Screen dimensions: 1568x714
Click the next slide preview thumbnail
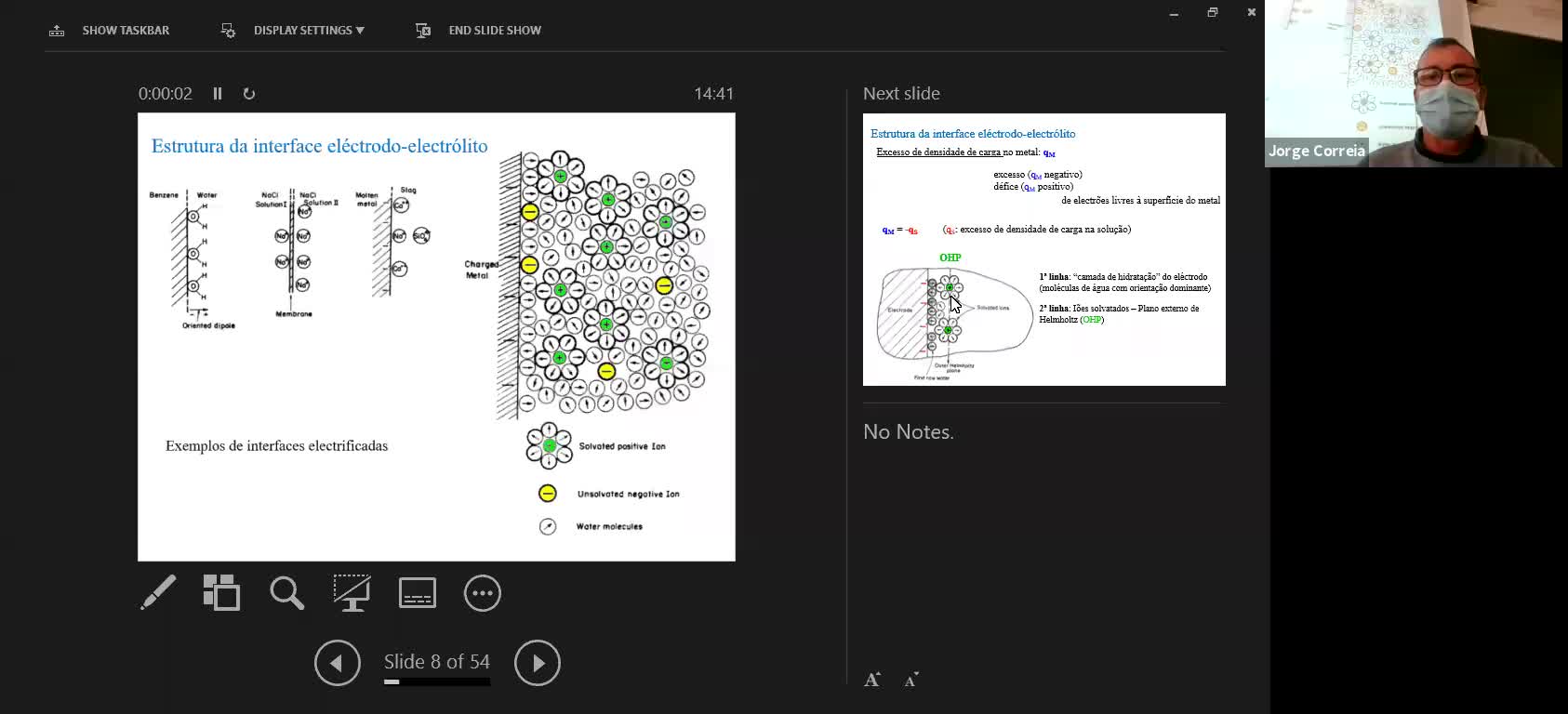(x=1043, y=249)
